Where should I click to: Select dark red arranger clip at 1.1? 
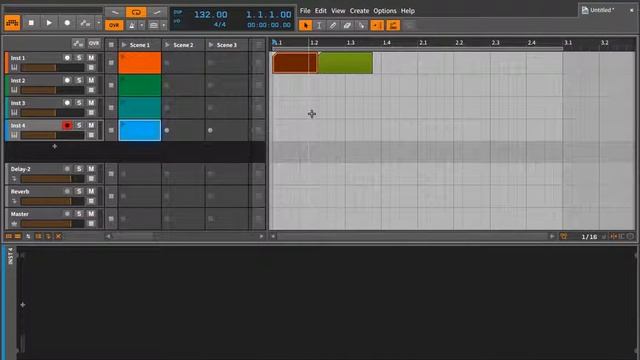[295, 62]
